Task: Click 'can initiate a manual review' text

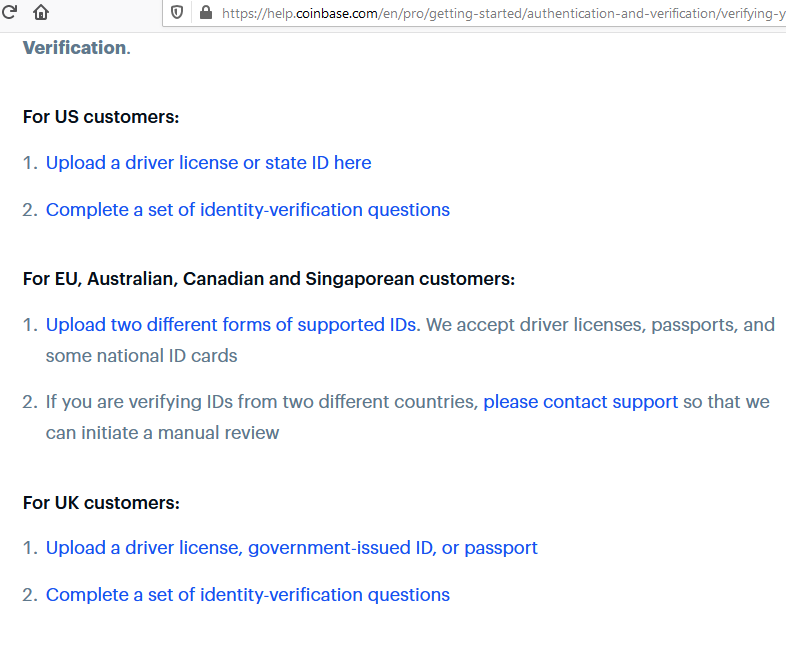Action: click(162, 433)
